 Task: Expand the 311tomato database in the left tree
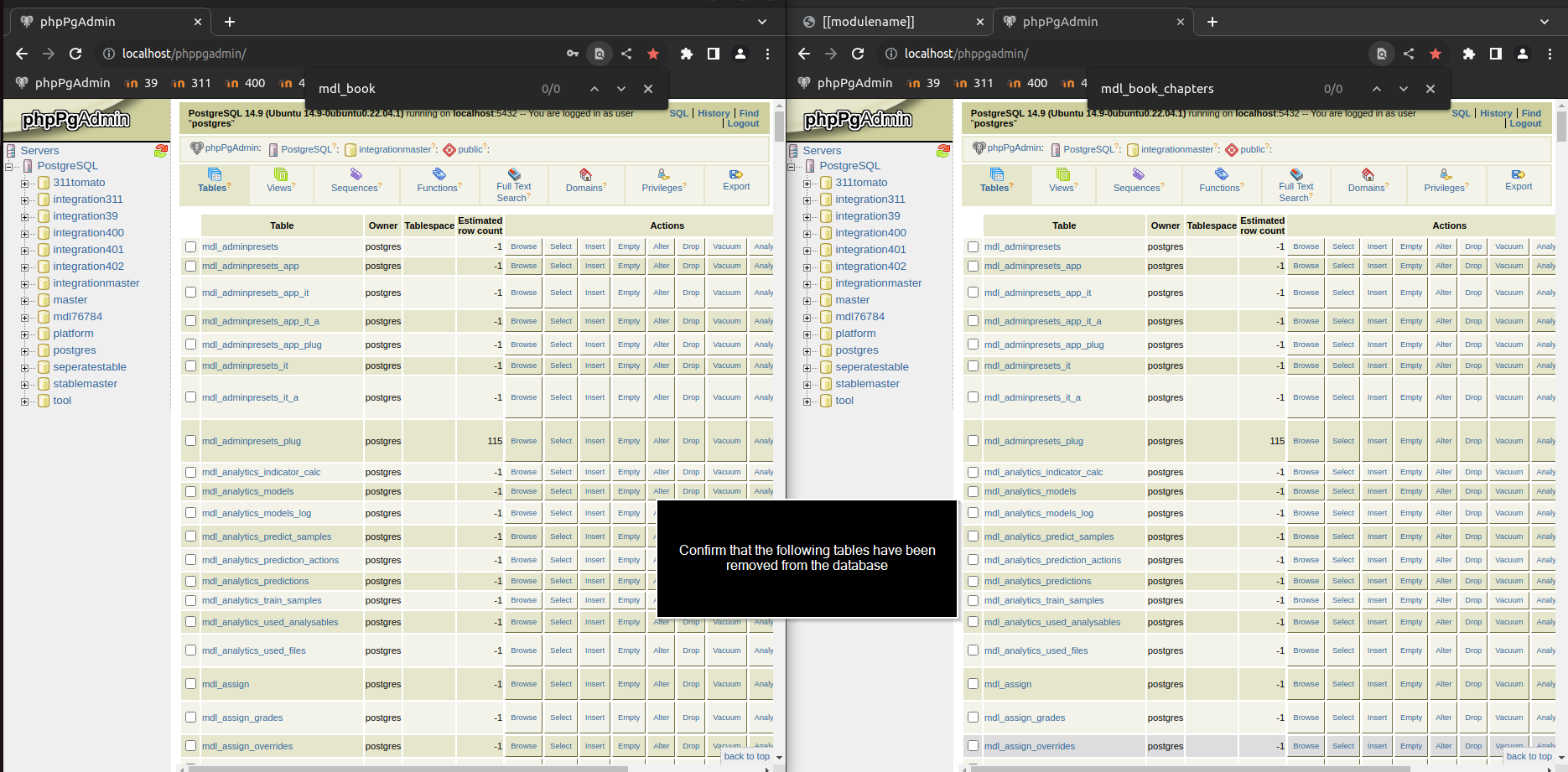(24, 184)
